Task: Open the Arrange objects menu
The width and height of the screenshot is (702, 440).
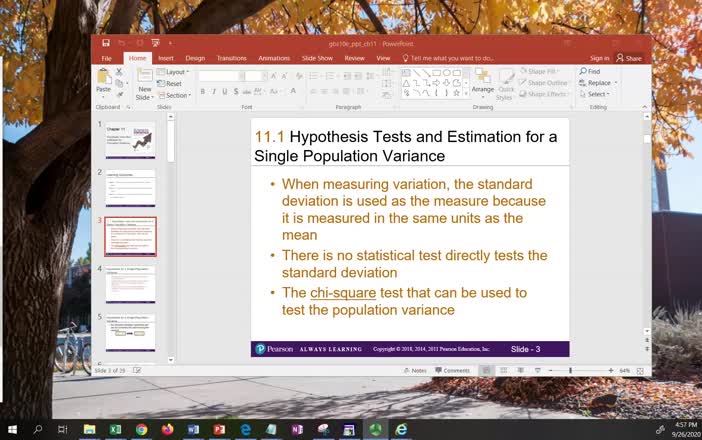Action: click(x=483, y=82)
